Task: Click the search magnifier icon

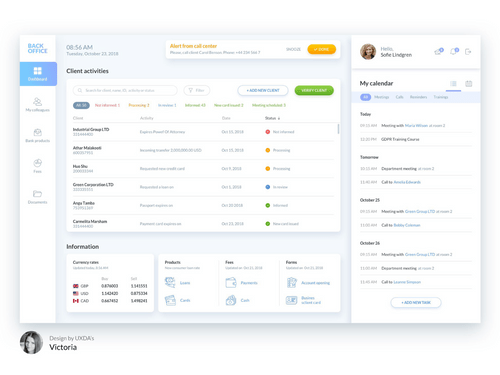Action: 80,90
